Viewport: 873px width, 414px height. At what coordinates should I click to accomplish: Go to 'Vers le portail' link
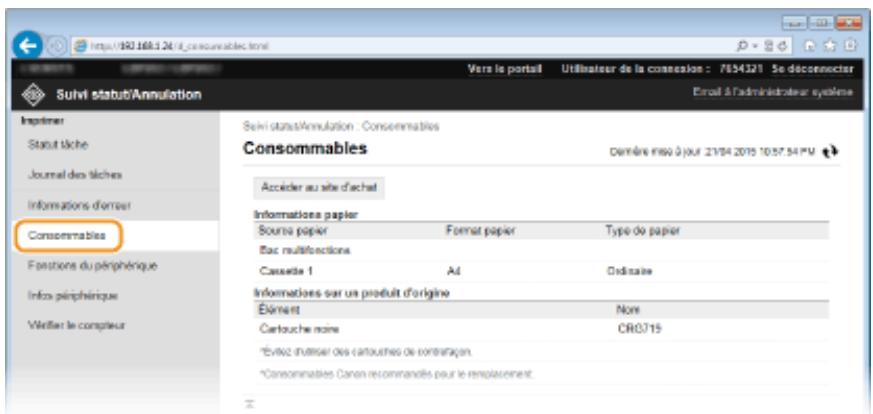point(505,68)
